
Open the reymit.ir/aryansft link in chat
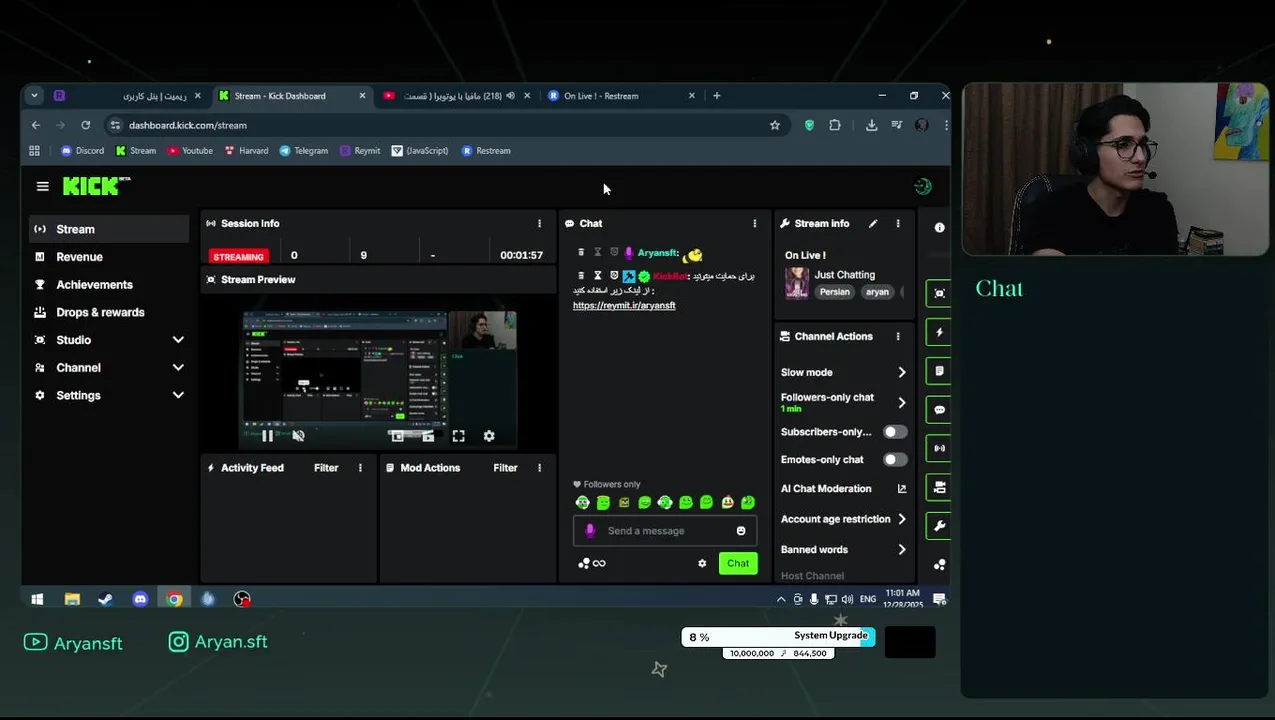(x=624, y=306)
